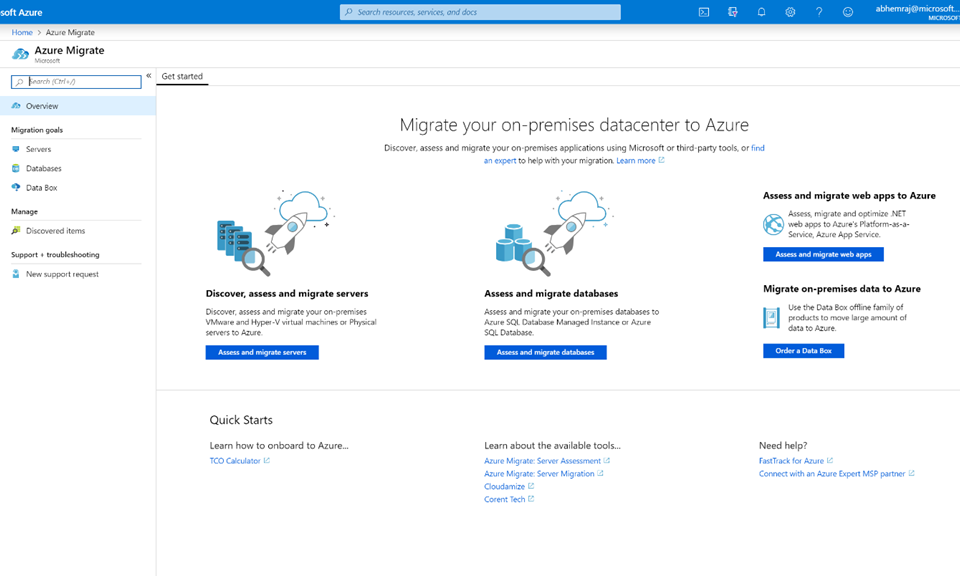Viewport: 960px width, 576px height.
Task: Open the Cloud Shell icon in top bar
Action: point(703,12)
